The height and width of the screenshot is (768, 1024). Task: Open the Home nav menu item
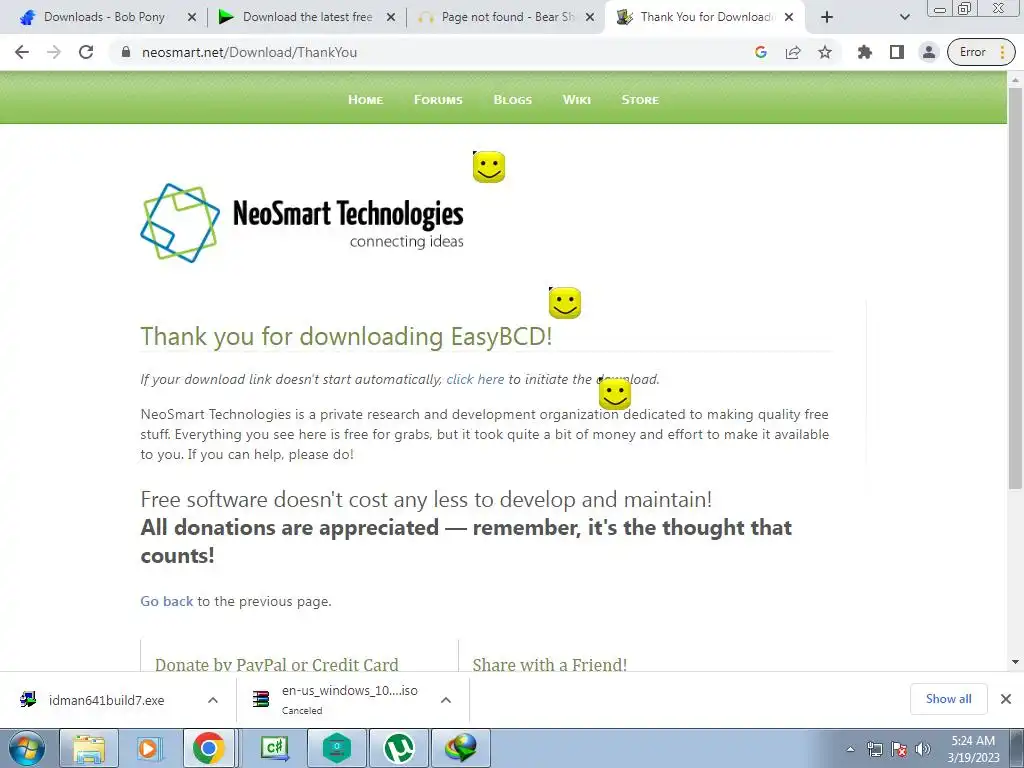click(x=365, y=100)
